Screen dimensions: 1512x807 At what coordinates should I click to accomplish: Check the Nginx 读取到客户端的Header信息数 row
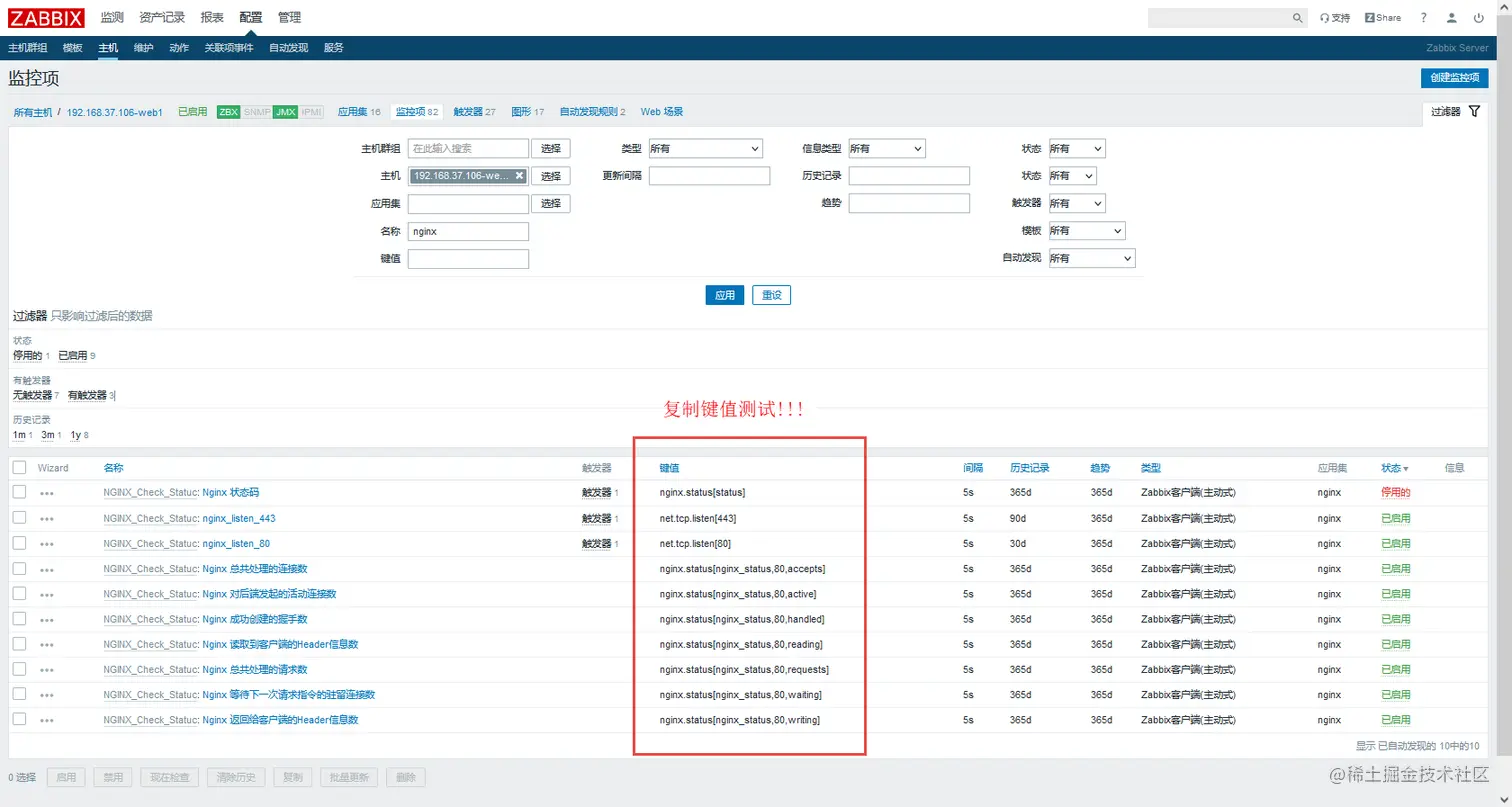[19, 643]
